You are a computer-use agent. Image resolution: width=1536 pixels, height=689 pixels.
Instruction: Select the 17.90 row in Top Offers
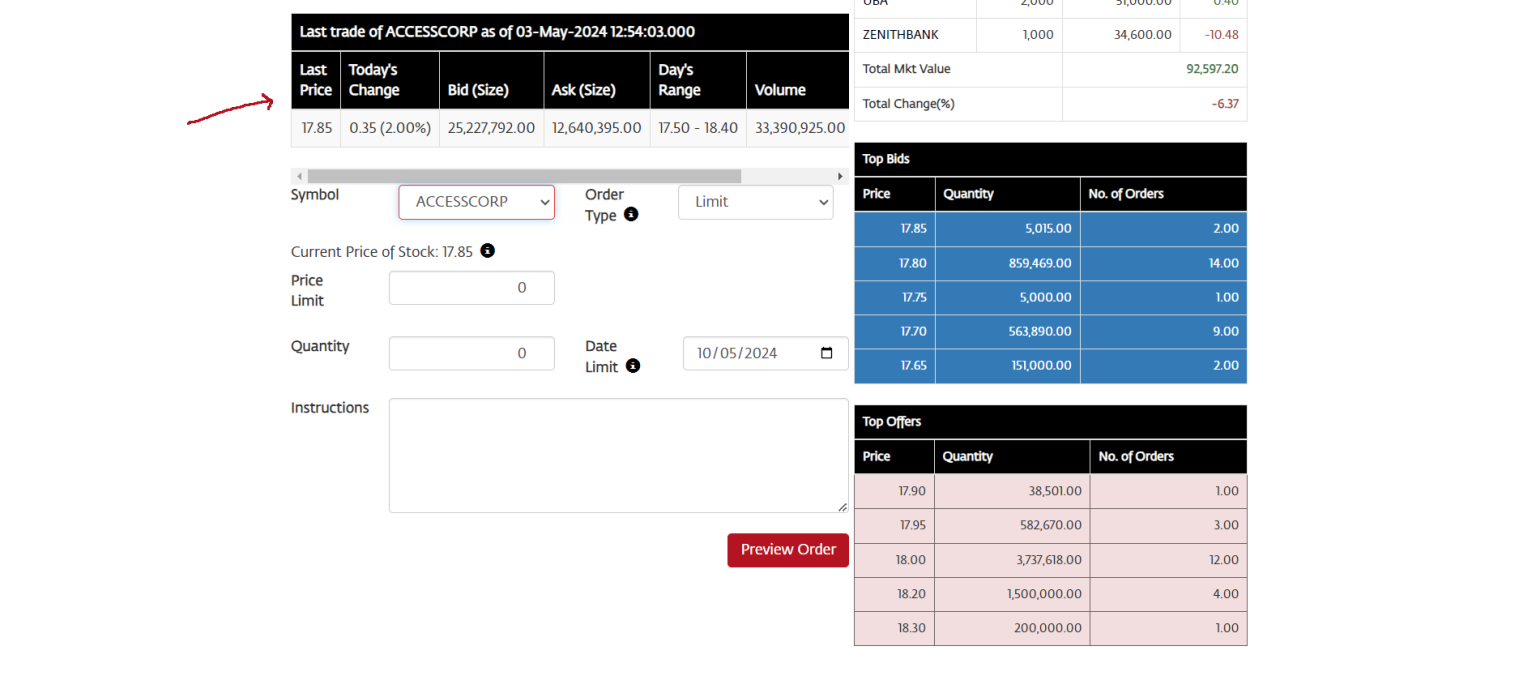click(1050, 490)
